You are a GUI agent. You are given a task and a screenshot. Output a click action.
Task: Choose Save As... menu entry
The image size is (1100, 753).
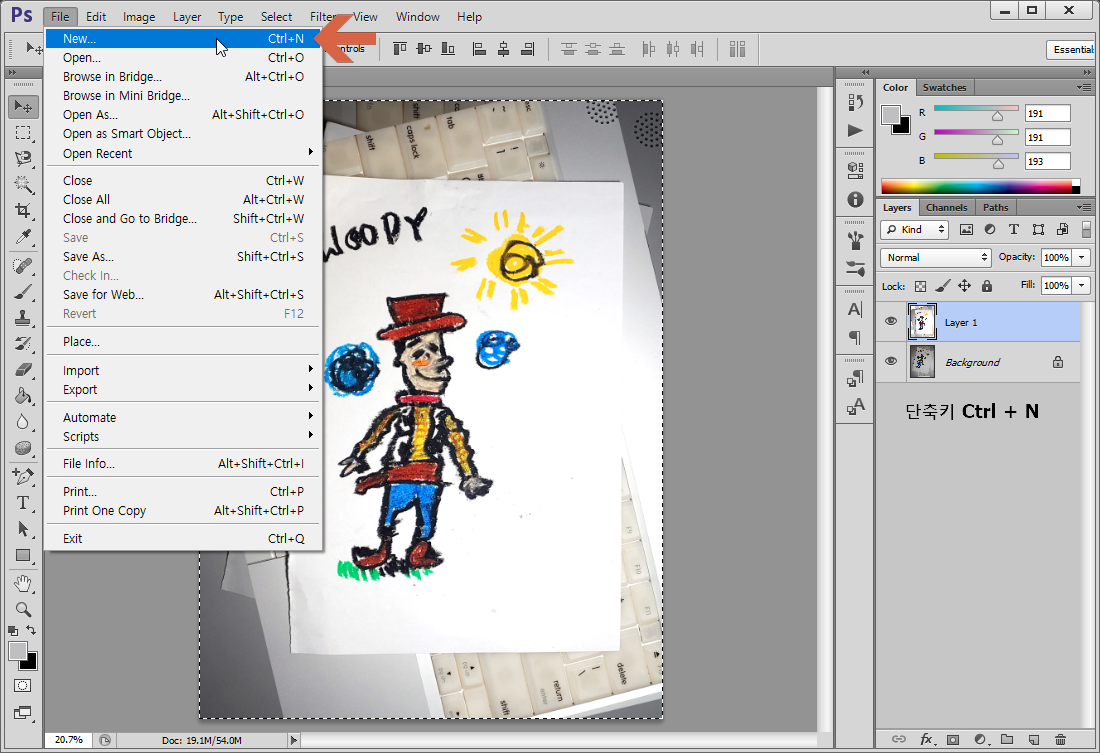[183, 257]
